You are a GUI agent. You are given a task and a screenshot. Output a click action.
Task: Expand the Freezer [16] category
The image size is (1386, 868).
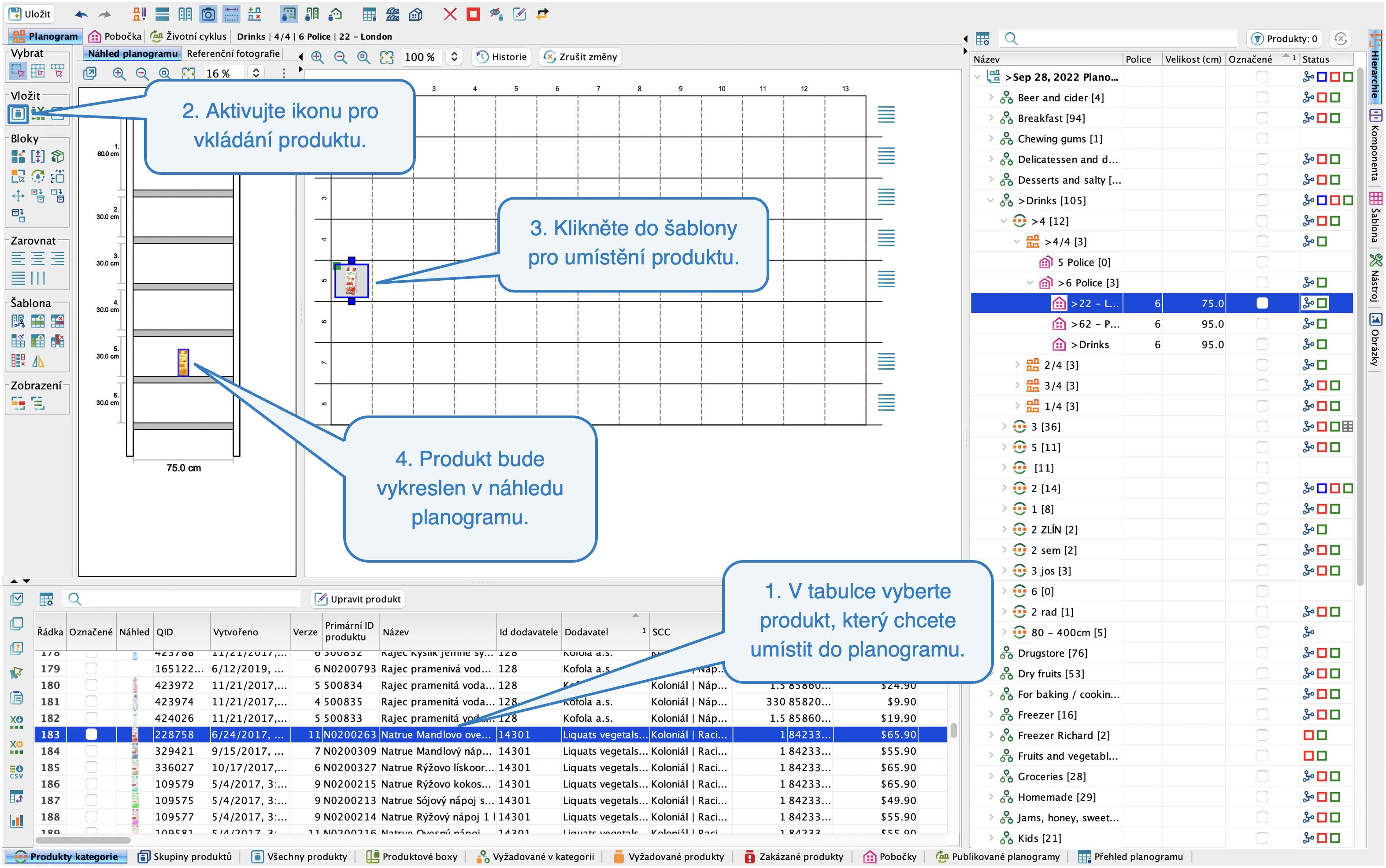pyautogui.click(x=990, y=714)
